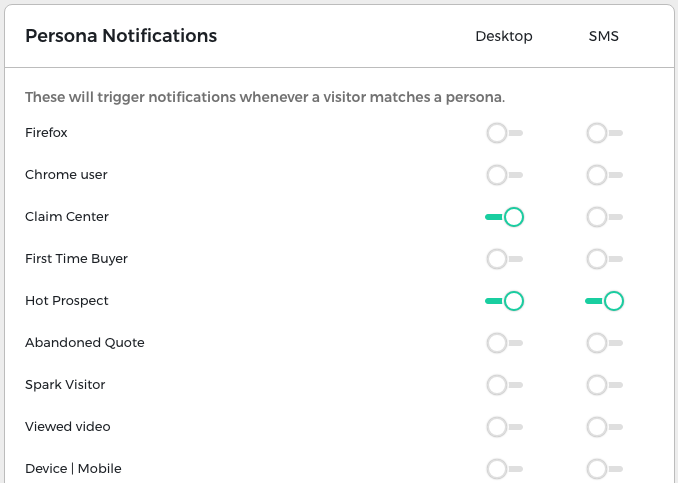Toggle SMS alerts for First Time Buyer
The image size is (678, 483).
pyautogui.click(x=604, y=259)
